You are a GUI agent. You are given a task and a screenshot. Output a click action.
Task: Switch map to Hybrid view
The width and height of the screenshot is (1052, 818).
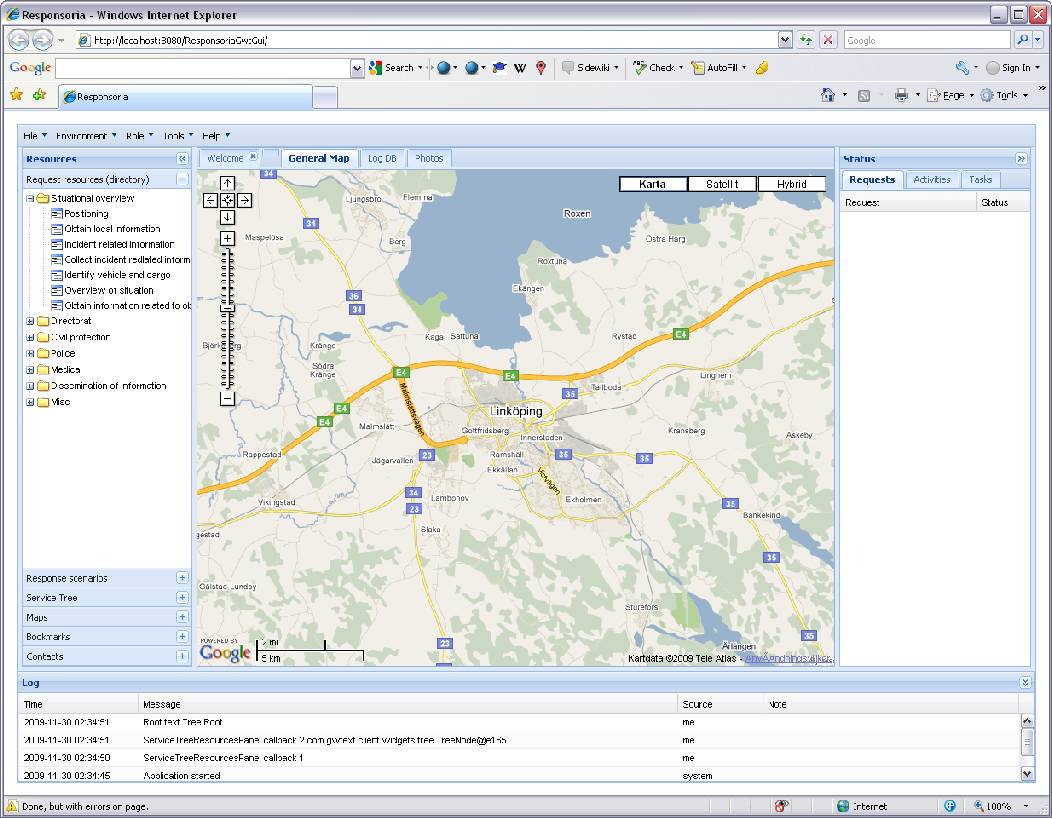tap(792, 184)
